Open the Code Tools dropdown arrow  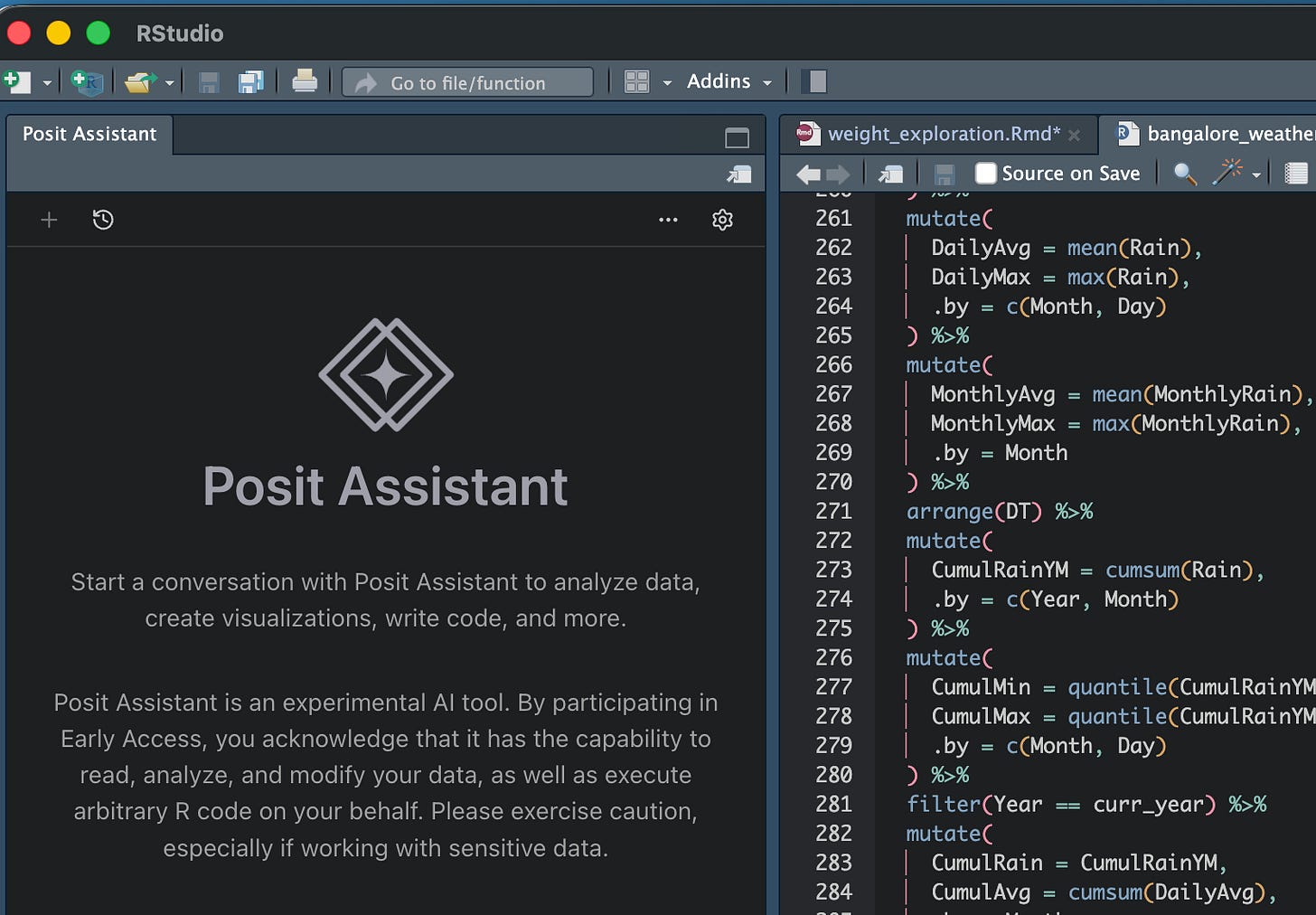[x=1256, y=175]
